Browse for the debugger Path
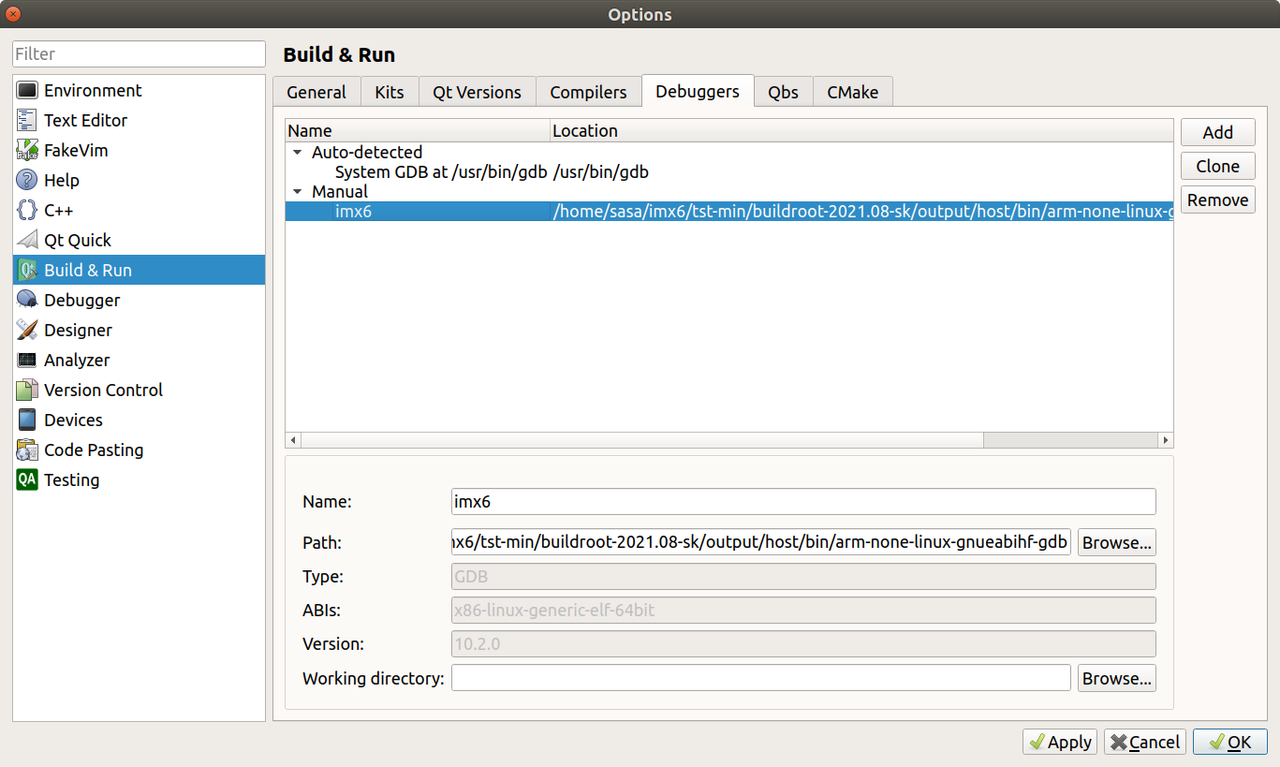Image resolution: width=1280 pixels, height=767 pixels. (x=1117, y=543)
